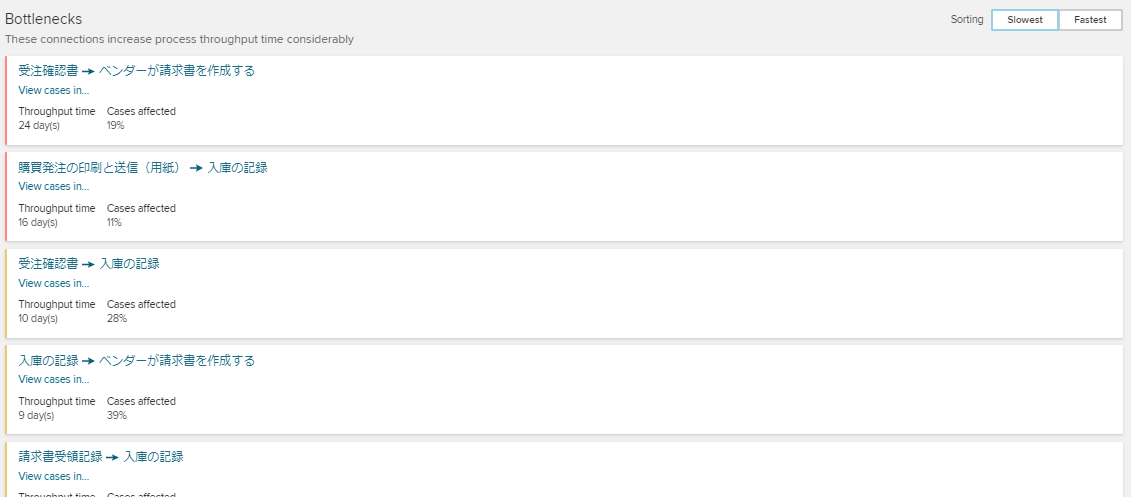Click the arrow icon after 請求書受領記録

pos(113,457)
